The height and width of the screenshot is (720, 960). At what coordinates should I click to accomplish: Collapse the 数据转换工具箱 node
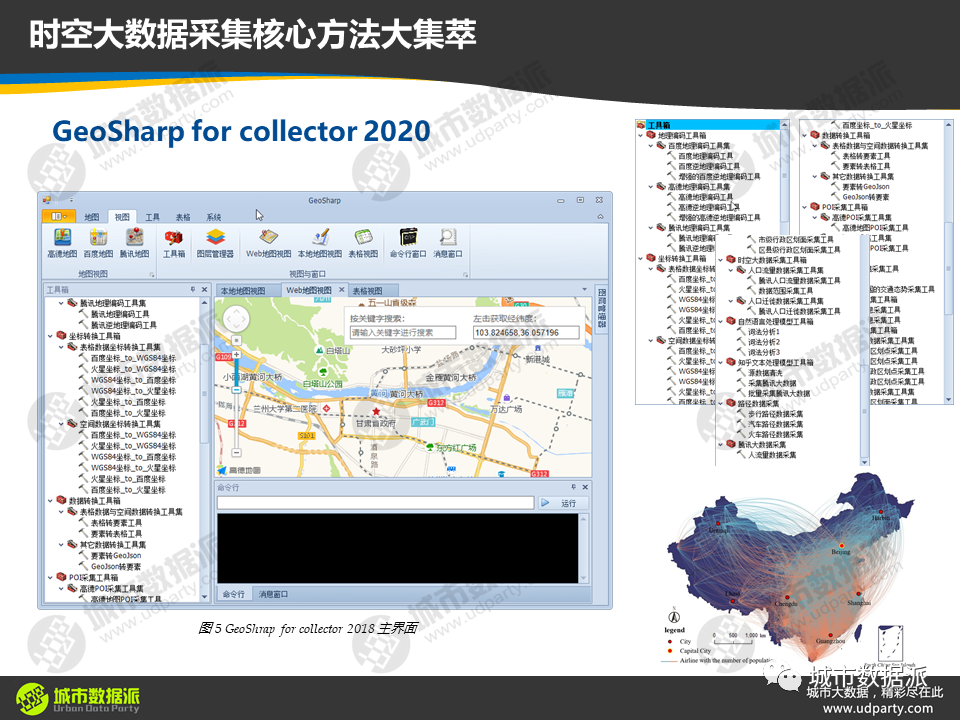50,501
